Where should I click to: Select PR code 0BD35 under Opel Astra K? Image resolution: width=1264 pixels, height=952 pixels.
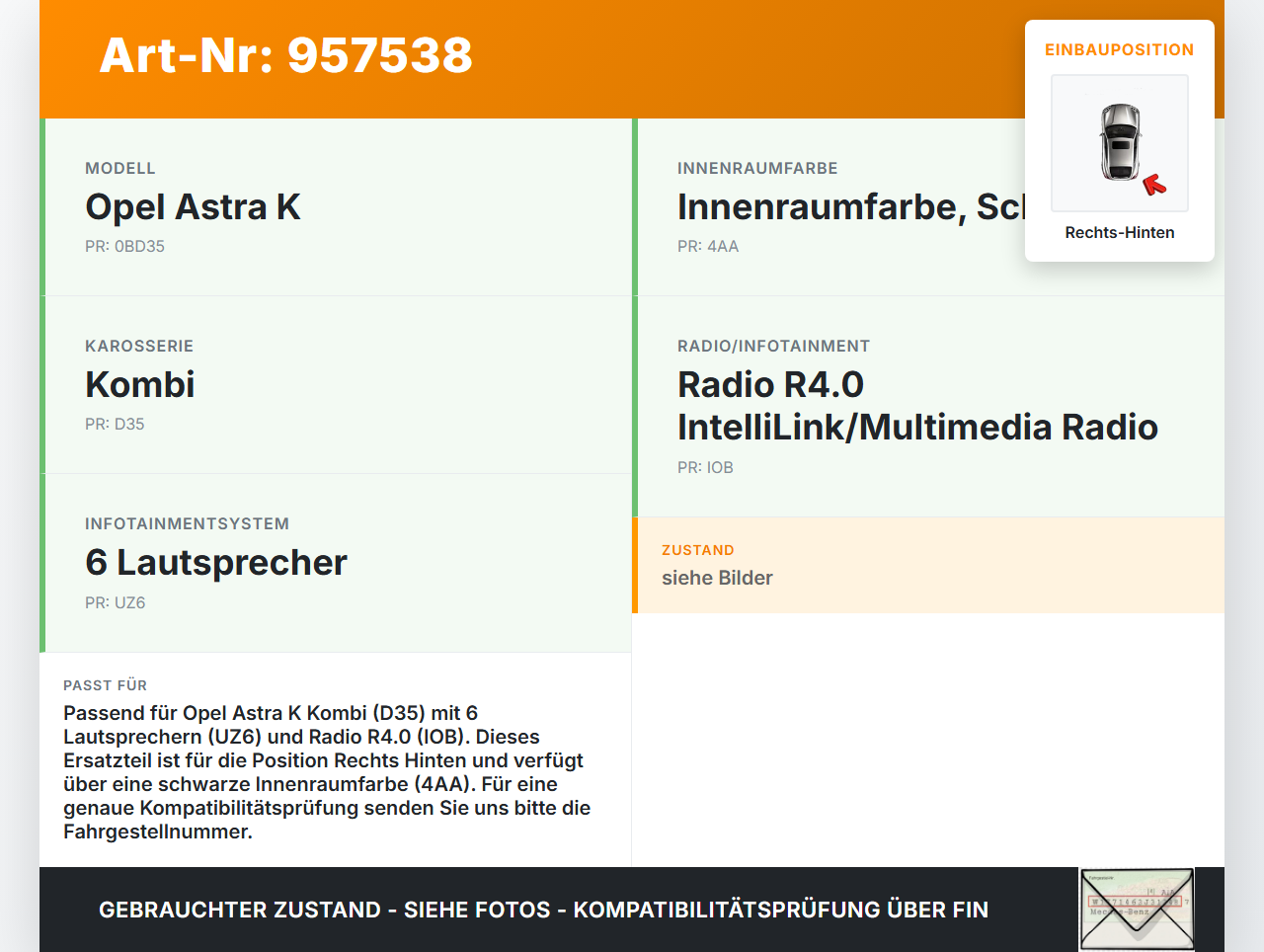tap(124, 246)
